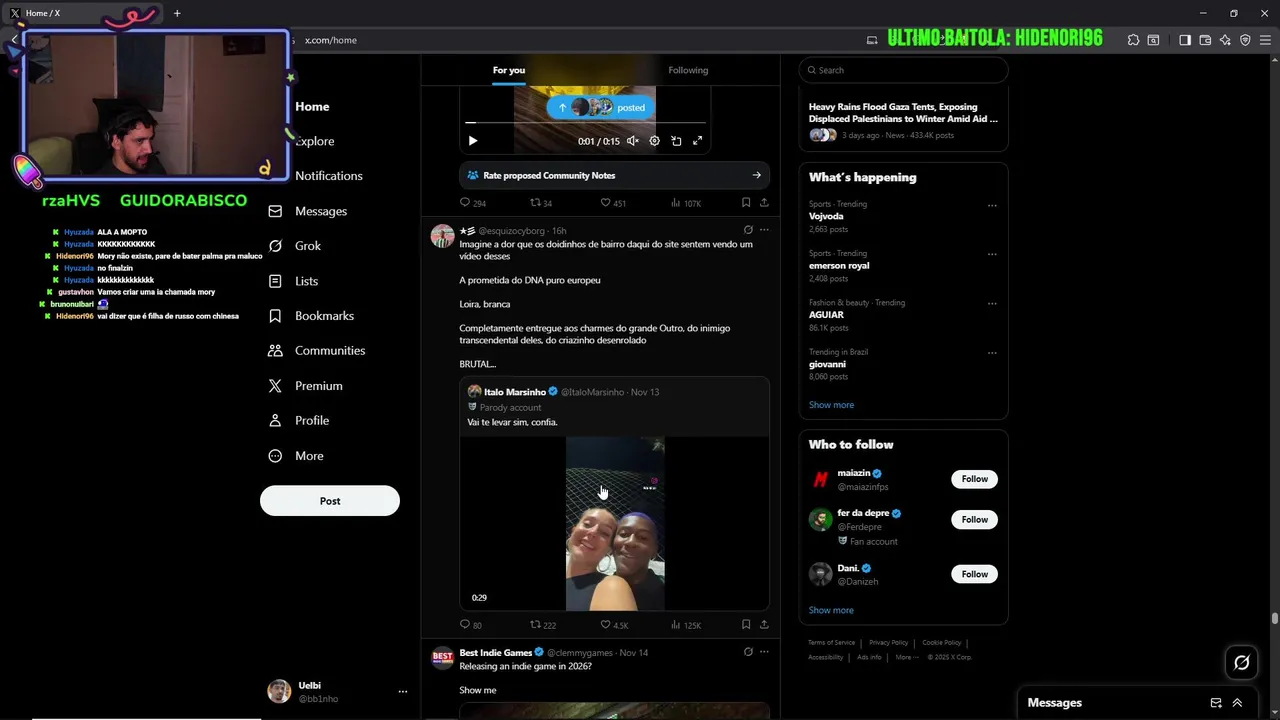
Task: Open the options dots for the emerson royal trend
Action: 992,255
